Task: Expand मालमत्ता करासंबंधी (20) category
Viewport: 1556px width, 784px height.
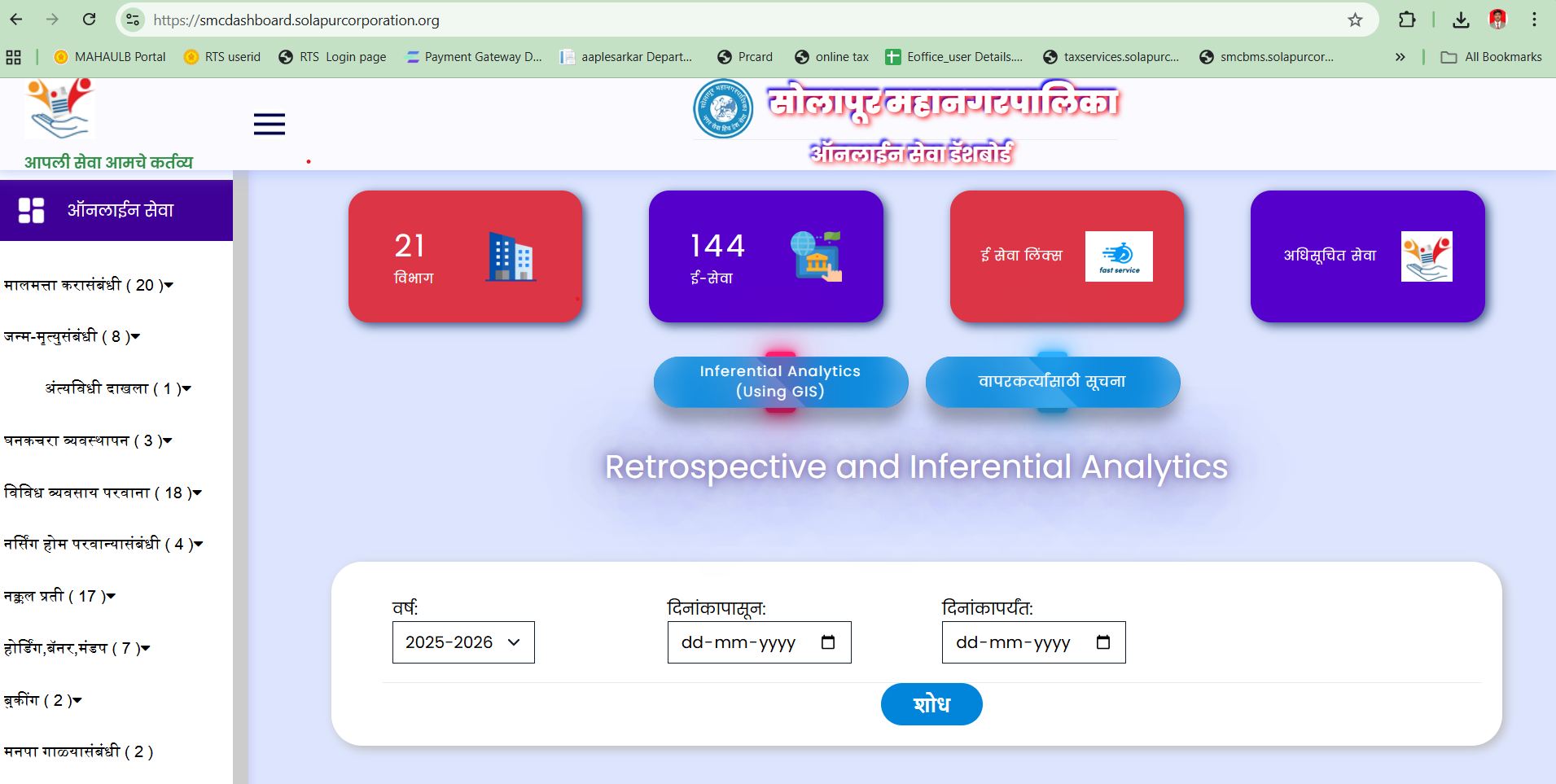Action: point(89,285)
